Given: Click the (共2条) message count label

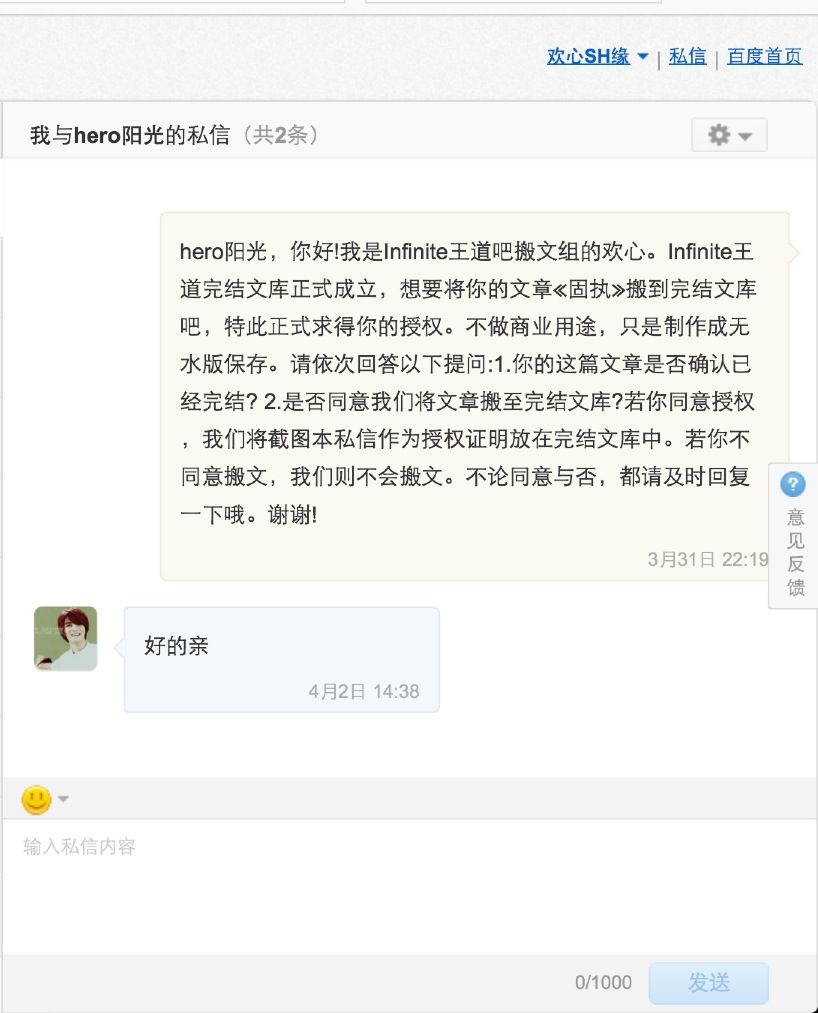Looking at the screenshot, I should pos(280,135).
